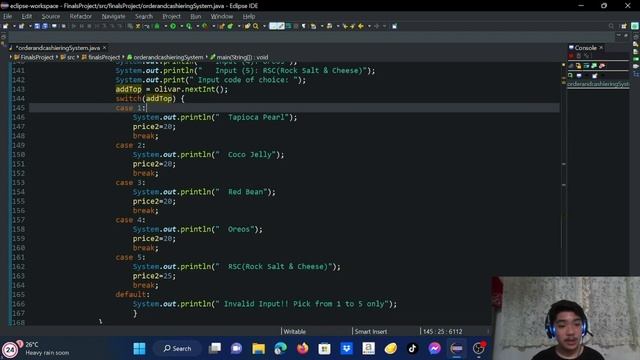Open the Run menu
The height and width of the screenshot is (360, 640).
[196, 16]
